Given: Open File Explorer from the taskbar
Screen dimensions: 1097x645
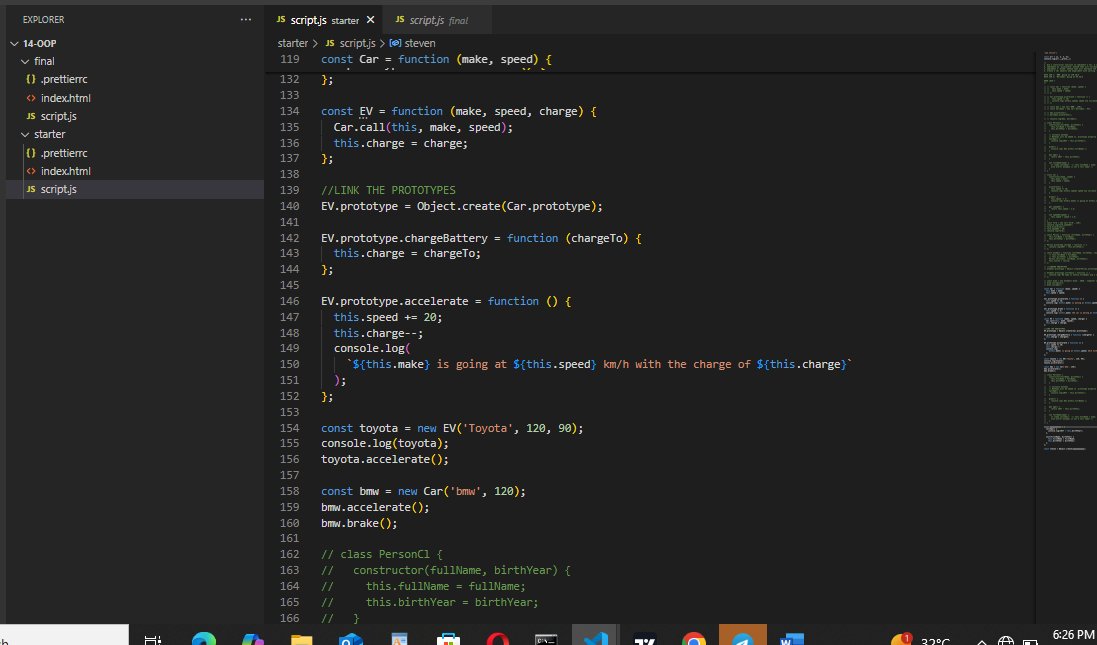Looking at the screenshot, I should tap(302, 638).
